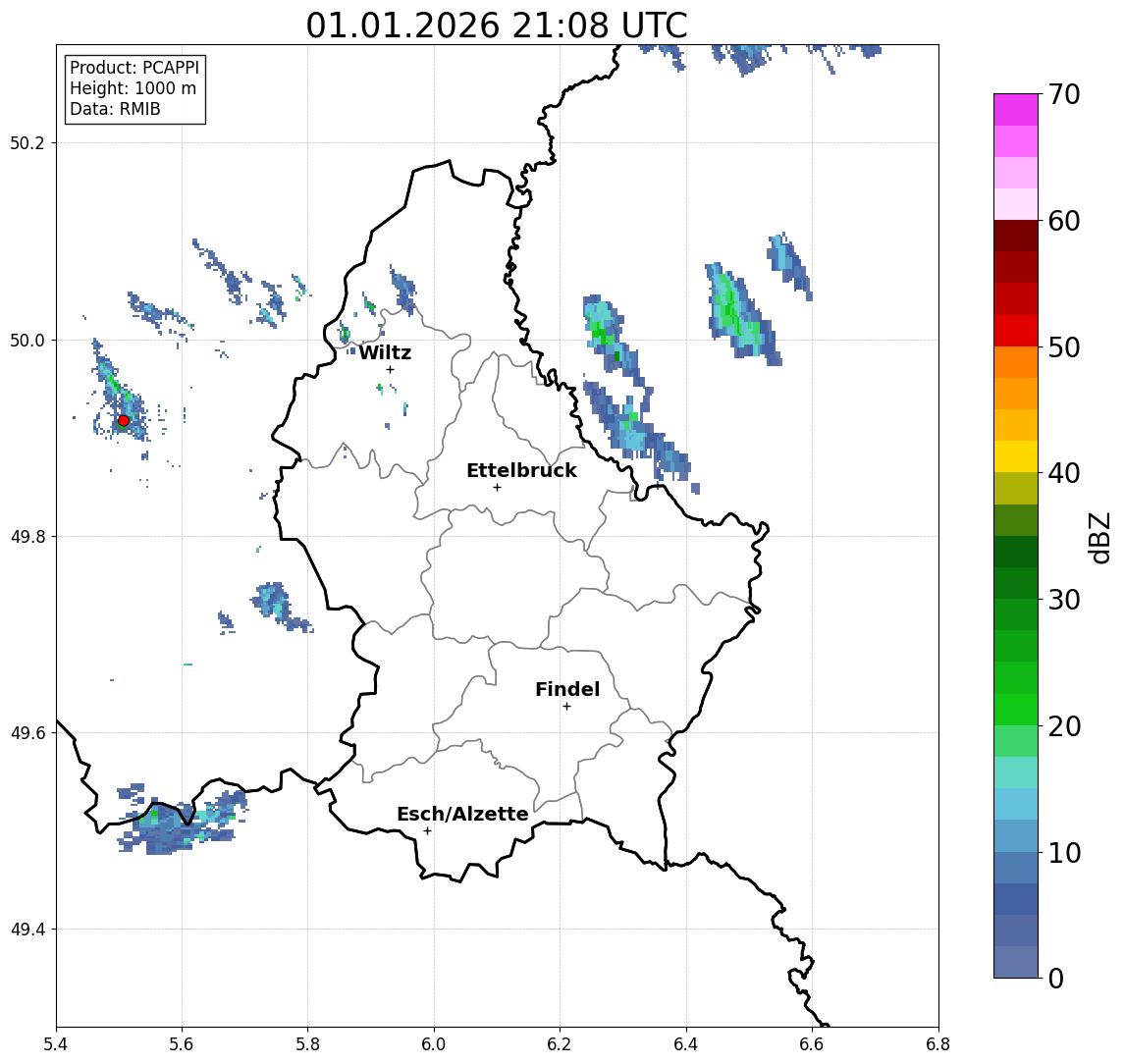This screenshot has width=1124, height=1064.
Task: Click the longitude tick label 5.4
Action: (56, 1044)
